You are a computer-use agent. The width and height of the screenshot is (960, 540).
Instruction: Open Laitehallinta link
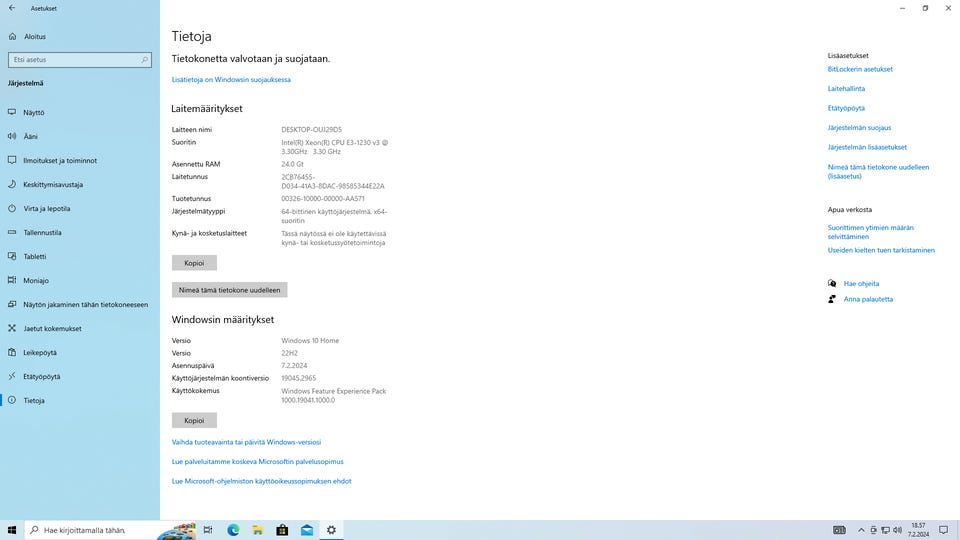846,89
